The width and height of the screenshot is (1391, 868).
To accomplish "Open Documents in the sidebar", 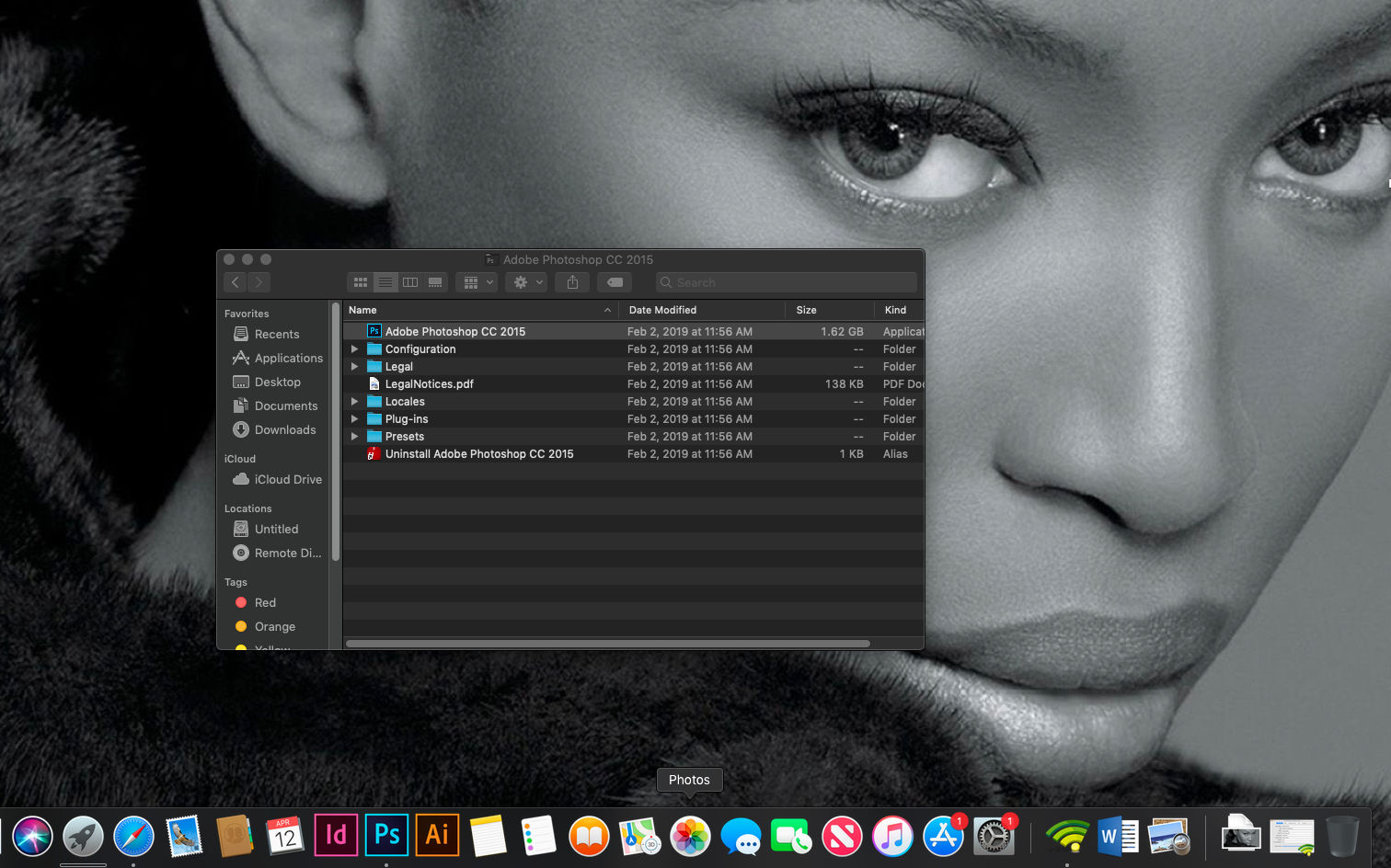I will 276,406.
